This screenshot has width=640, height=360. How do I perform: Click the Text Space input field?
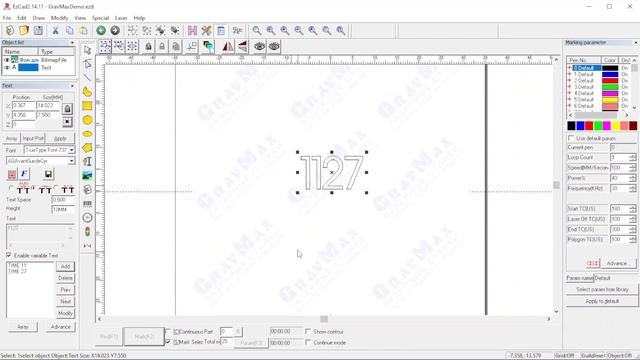(63, 200)
